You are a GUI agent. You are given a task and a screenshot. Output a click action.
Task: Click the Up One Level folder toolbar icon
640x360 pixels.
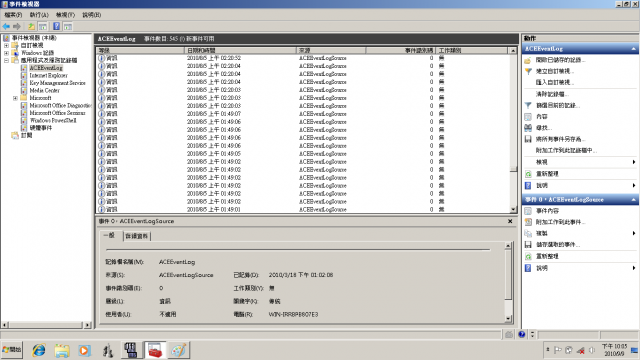(31, 27)
